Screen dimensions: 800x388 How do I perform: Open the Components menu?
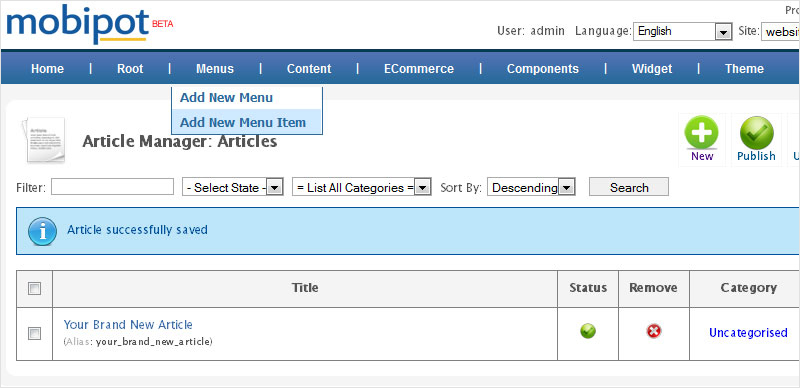(x=543, y=69)
